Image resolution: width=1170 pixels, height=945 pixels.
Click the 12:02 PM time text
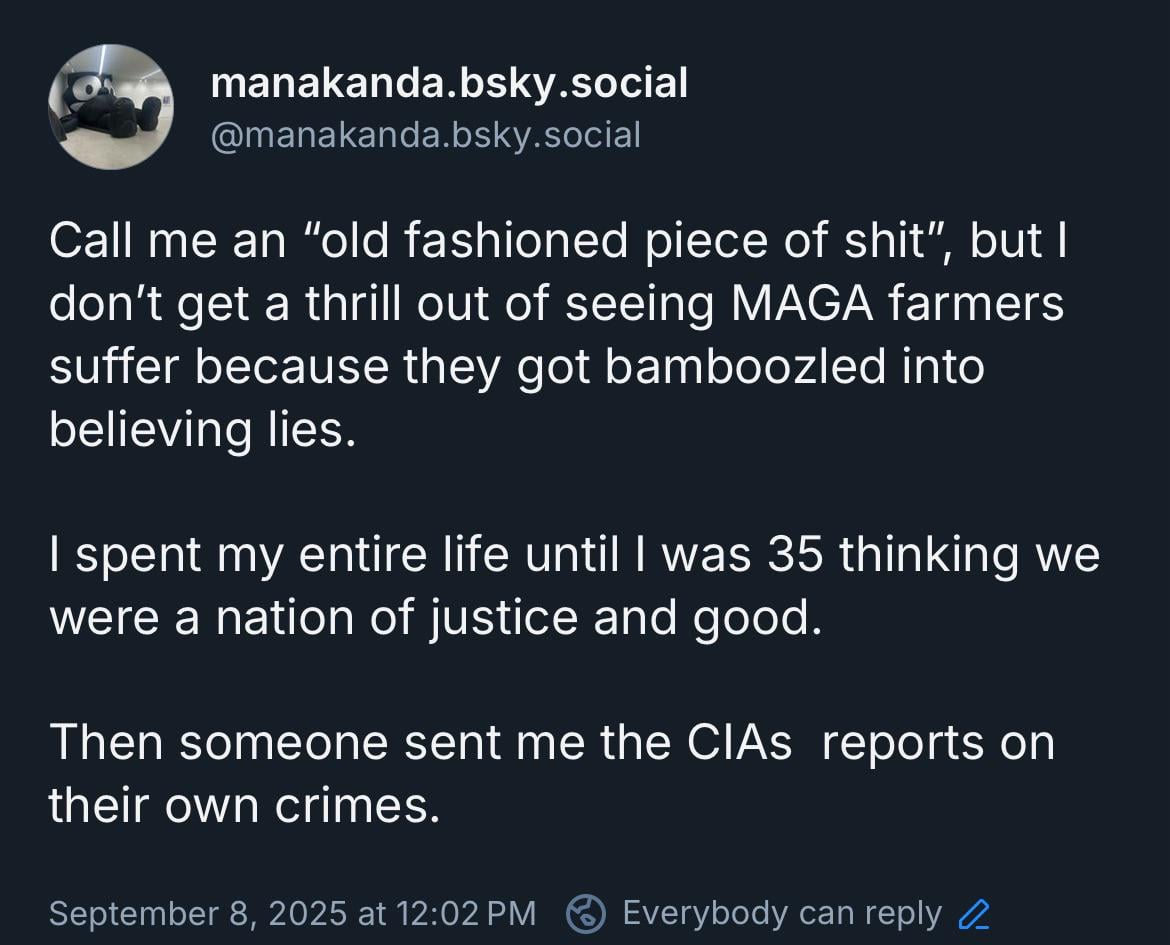pyautogui.click(x=466, y=914)
